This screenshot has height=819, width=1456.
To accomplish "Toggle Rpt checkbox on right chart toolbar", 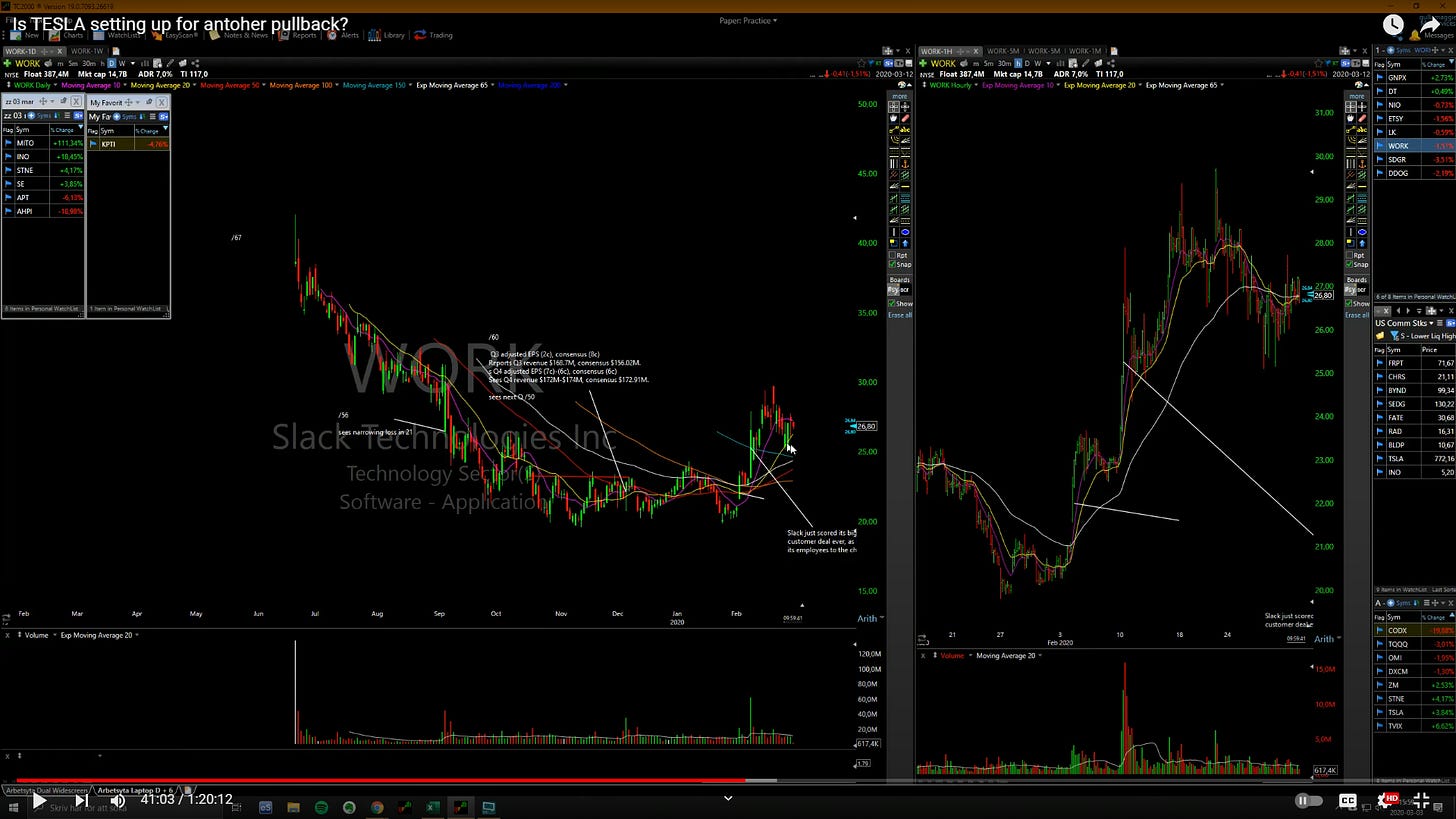I will (1349, 255).
